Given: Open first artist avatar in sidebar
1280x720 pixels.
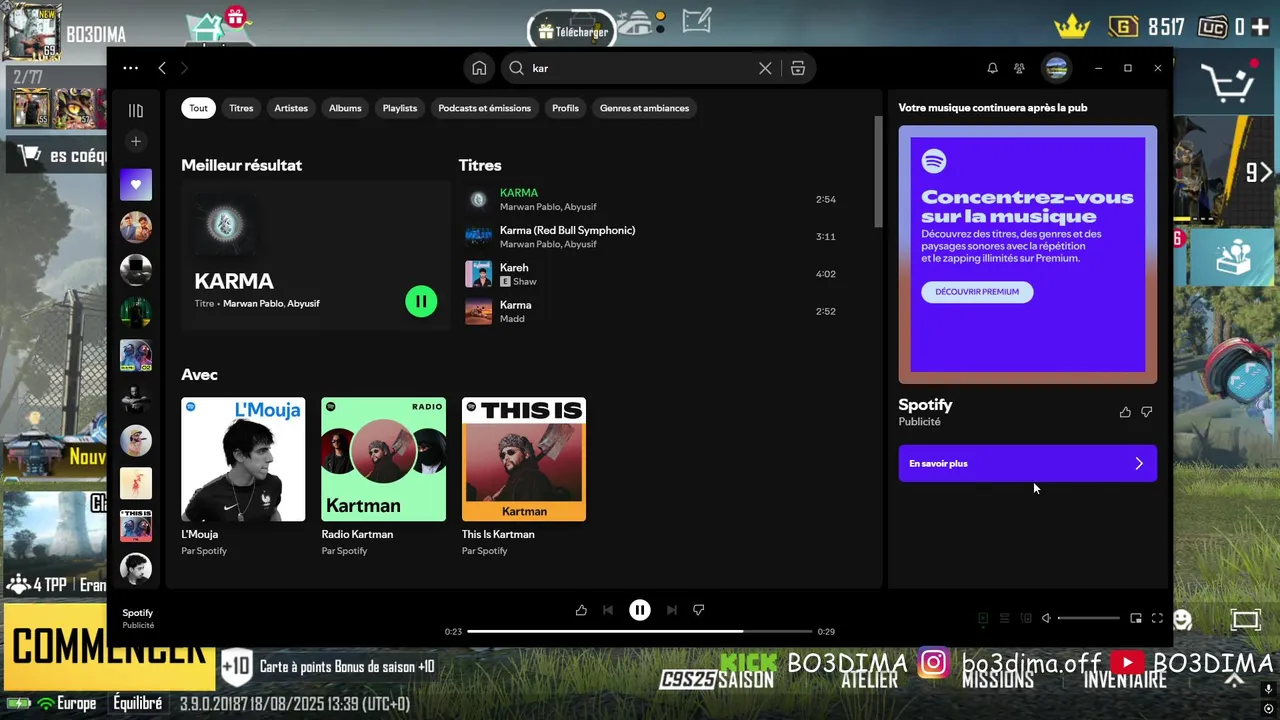Looking at the screenshot, I should 136,227.
